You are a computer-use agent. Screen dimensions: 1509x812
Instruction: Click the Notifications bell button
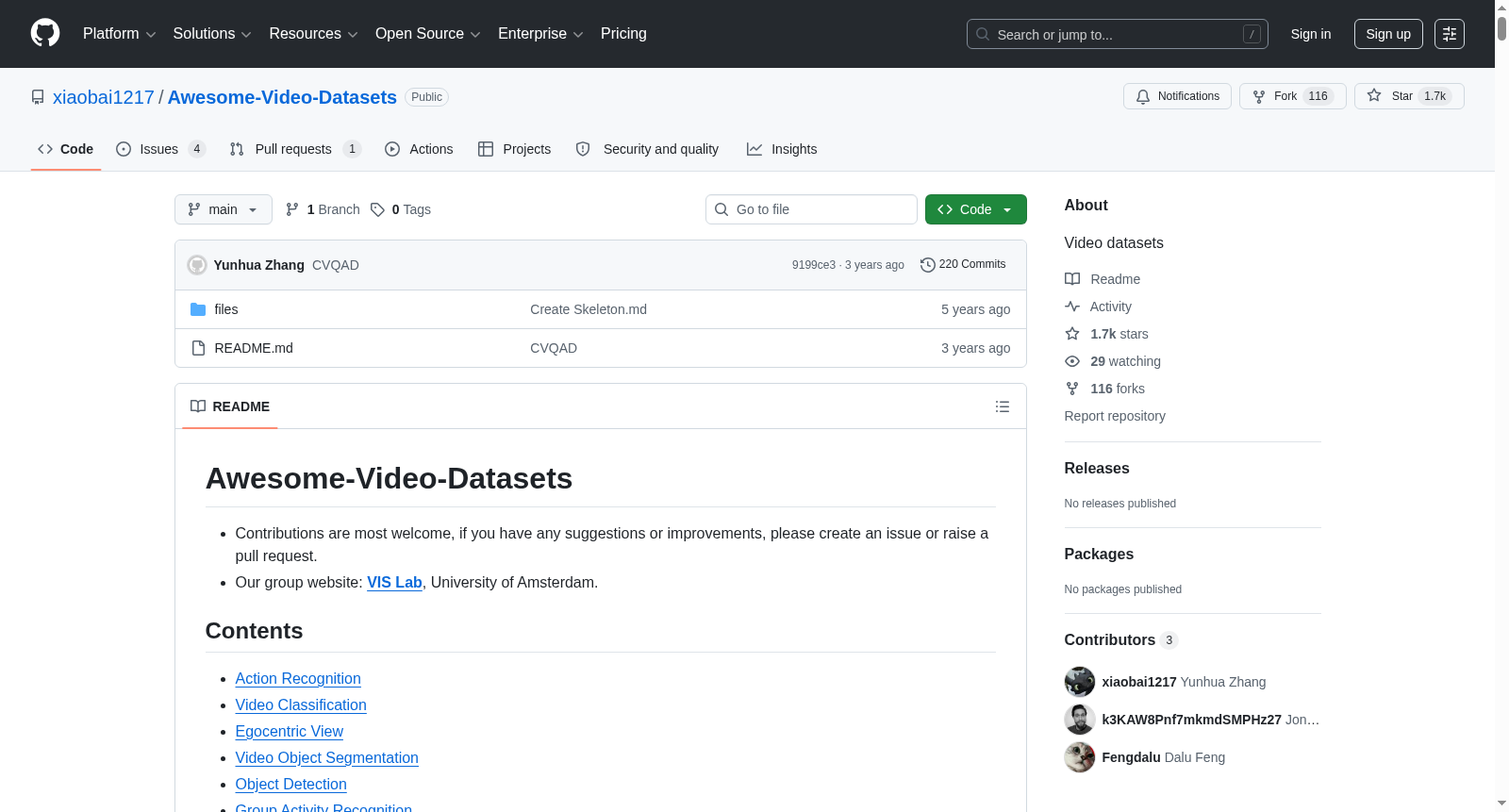pos(1177,96)
